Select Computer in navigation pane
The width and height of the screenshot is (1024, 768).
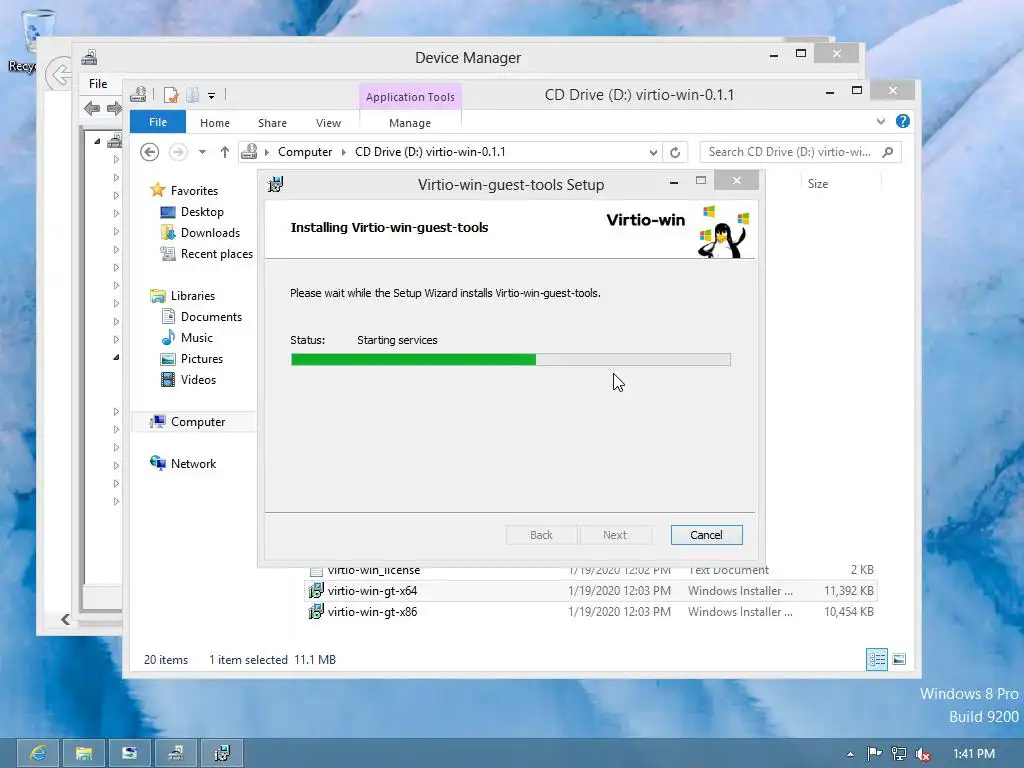click(195, 422)
